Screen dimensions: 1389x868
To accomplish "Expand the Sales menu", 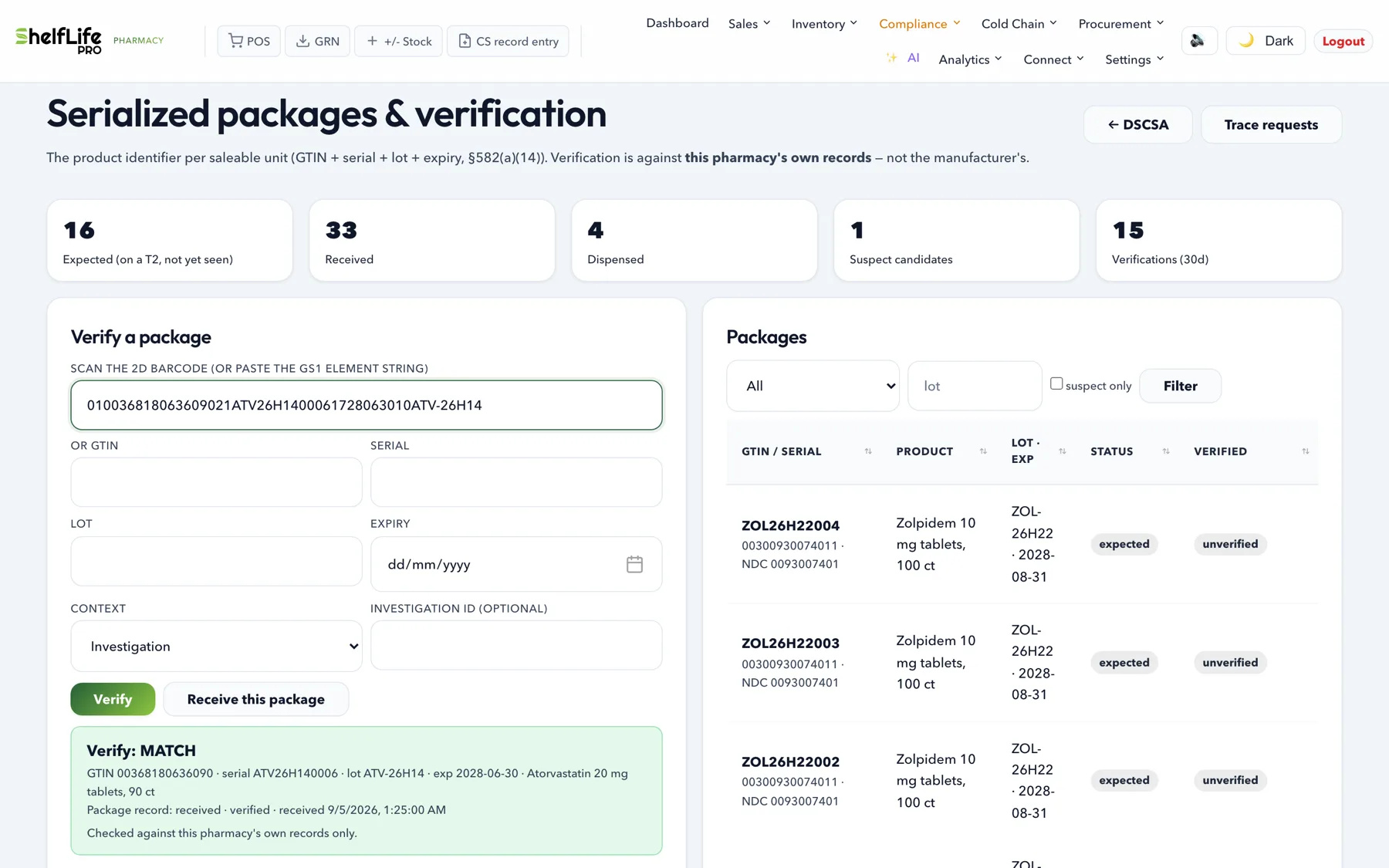I will (x=749, y=24).
